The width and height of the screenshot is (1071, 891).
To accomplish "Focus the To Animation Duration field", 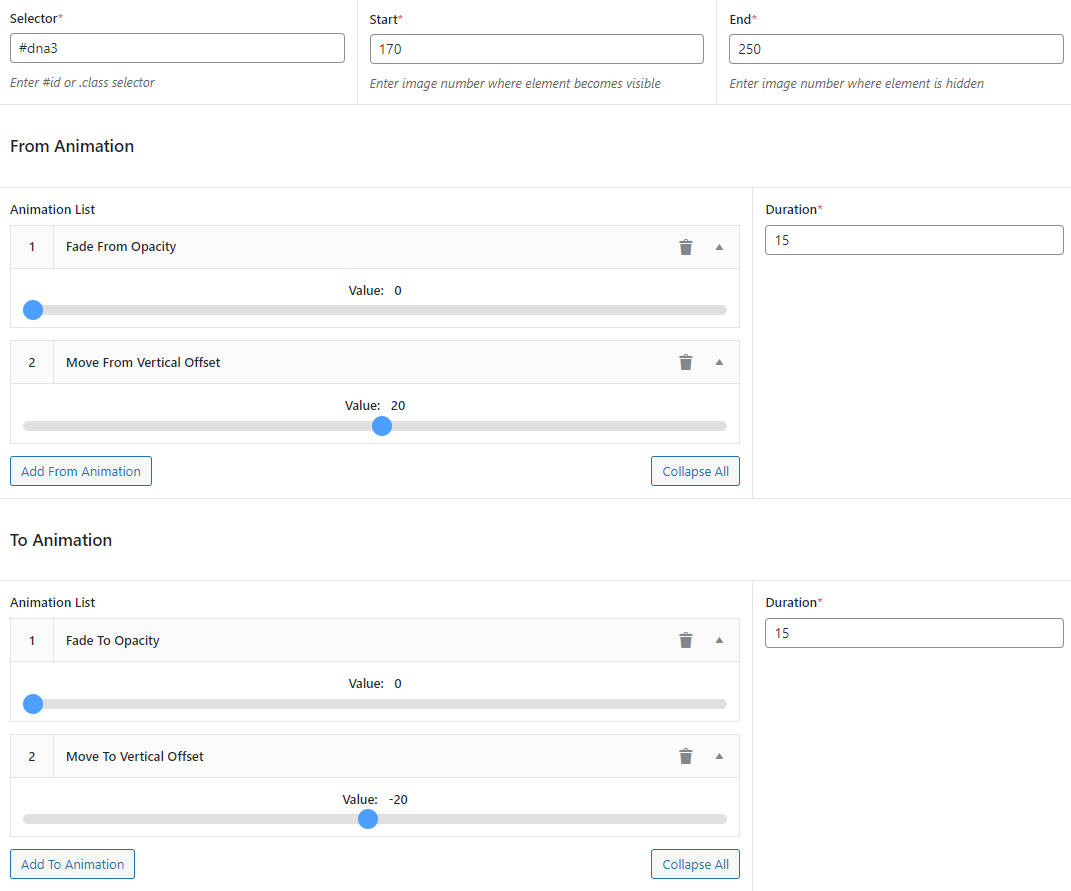I will click(x=914, y=633).
